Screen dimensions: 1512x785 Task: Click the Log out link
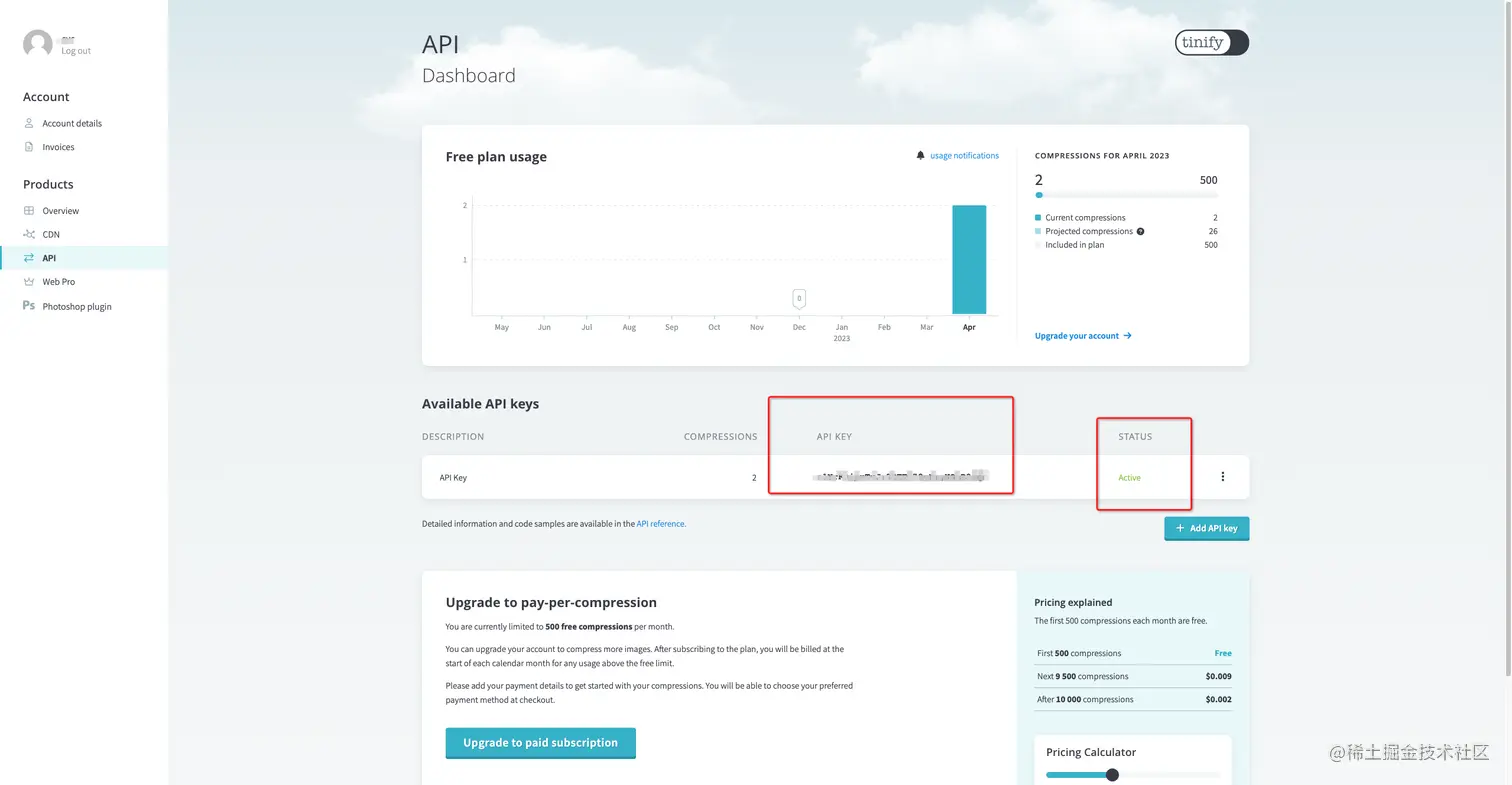[x=76, y=51]
